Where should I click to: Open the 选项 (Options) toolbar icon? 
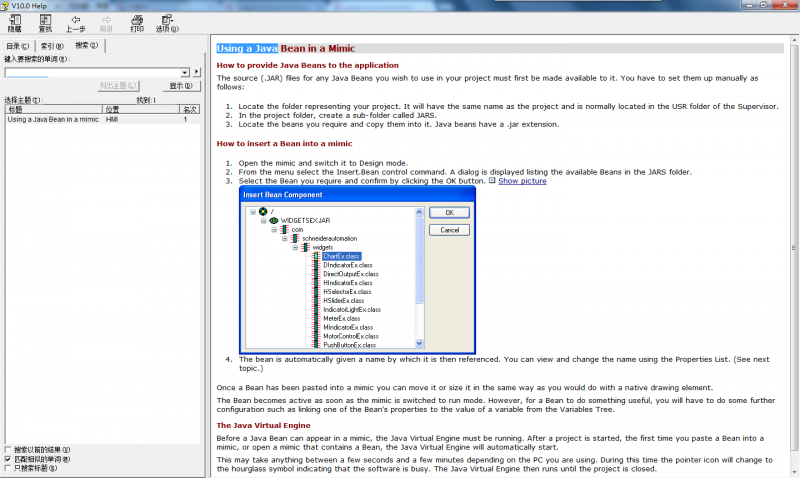[167, 20]
